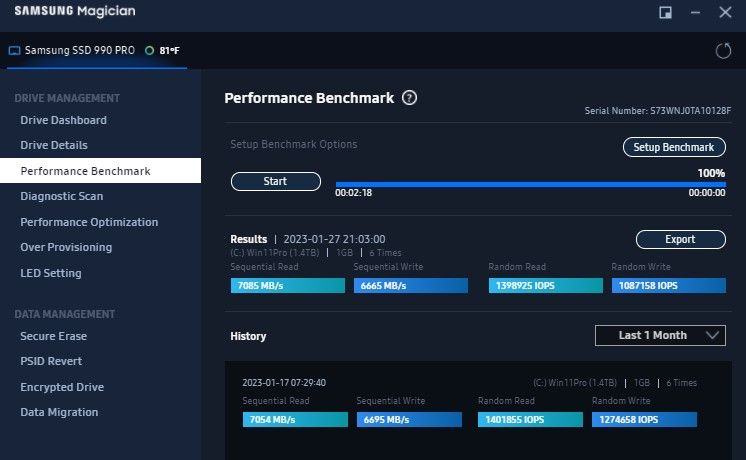The image size is (746, 460).
Task: Click the benchmark progress bar
Action: [x=530, y=185]
